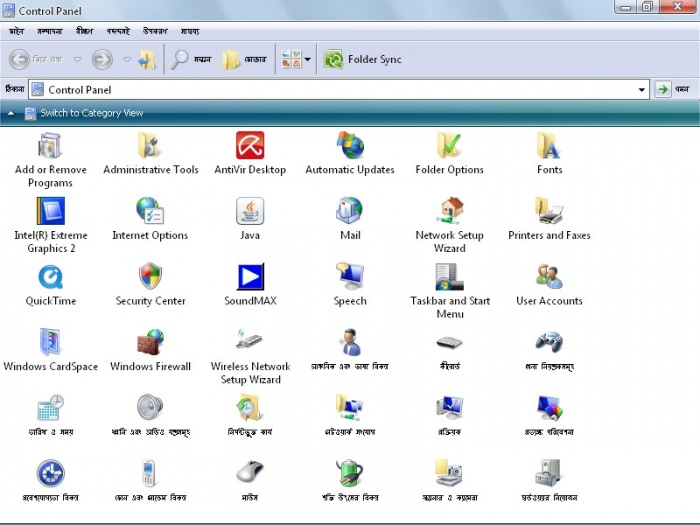Viewport: 700px width, 525px height.
Task: Open Security Center
Action: (150, 285)
